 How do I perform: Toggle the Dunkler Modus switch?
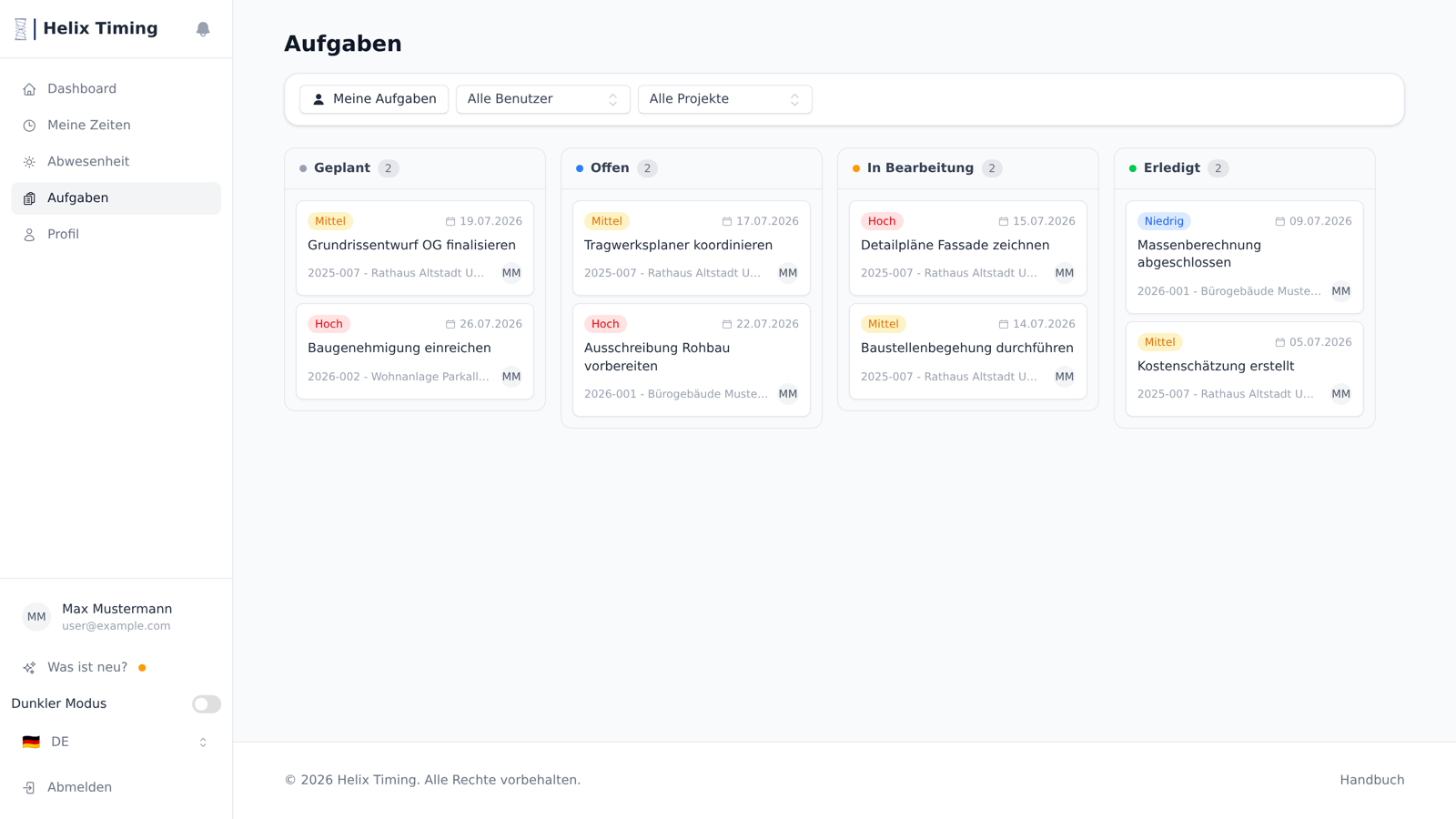207,704
